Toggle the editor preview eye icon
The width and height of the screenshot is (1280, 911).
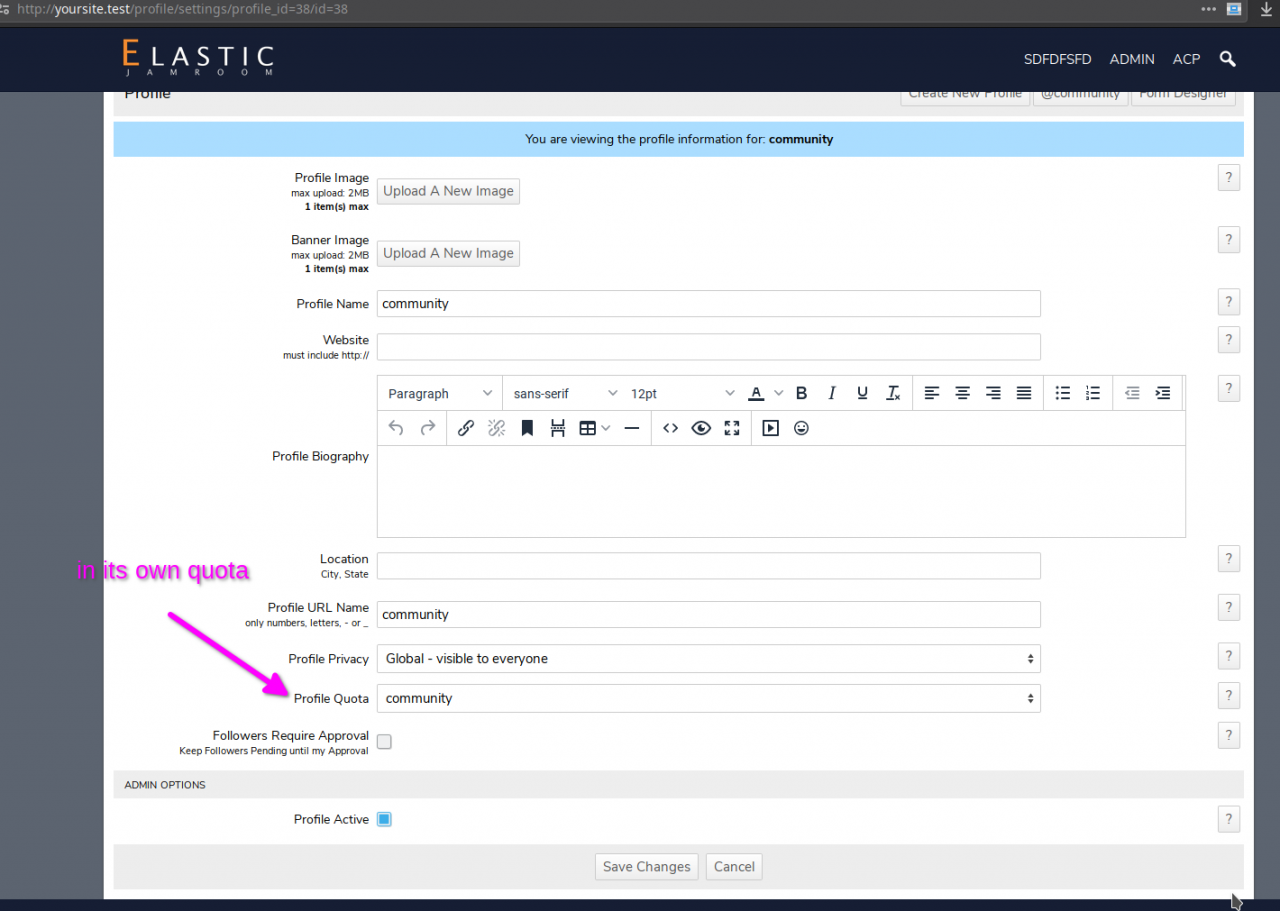pyautogui.click(x=701, y=428)
